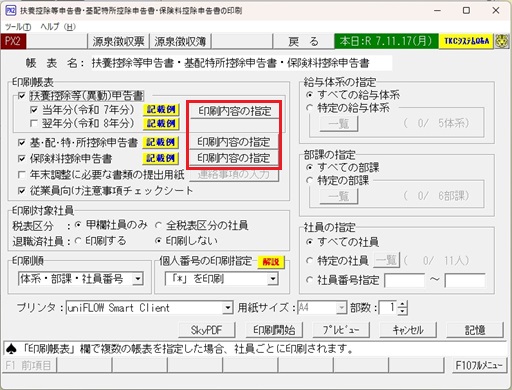Select 全税表区分の社員 radio button
Screen dimensions: 512x390
158,225
